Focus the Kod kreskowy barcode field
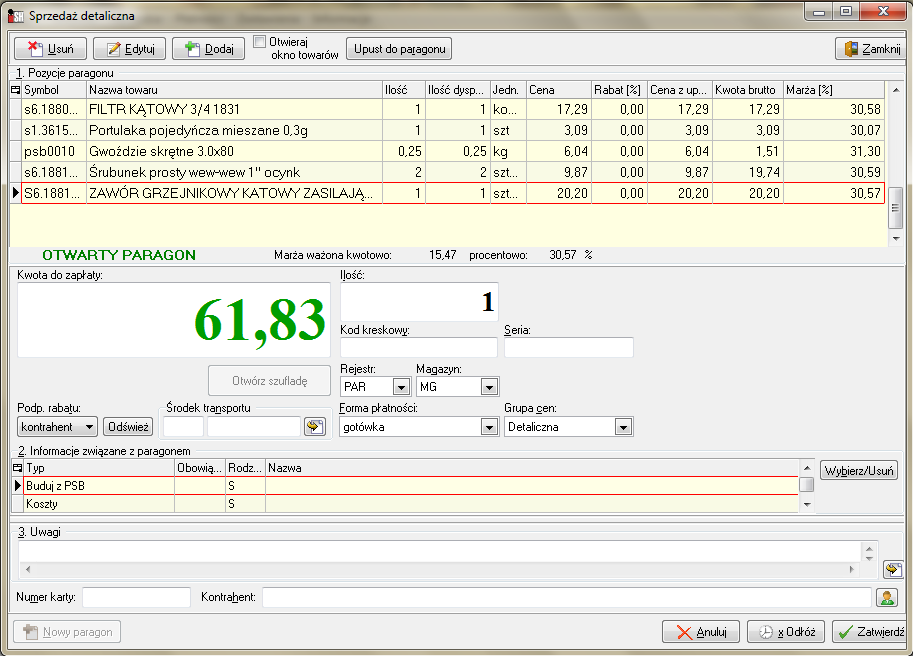This screenshot has height=656, width=913. coord(419,347)
